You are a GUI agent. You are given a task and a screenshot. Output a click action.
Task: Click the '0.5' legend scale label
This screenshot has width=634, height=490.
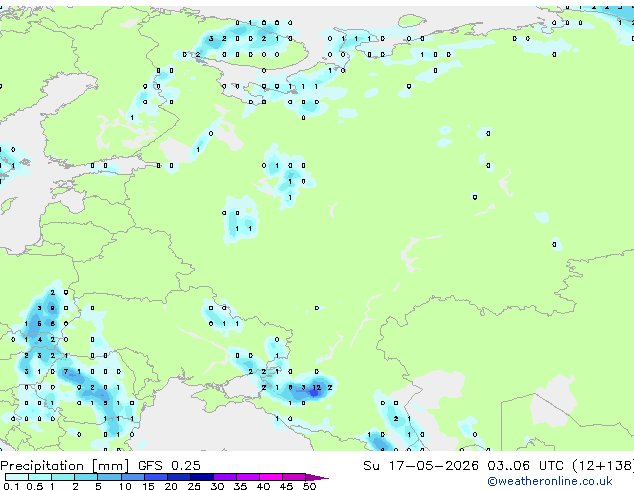[35, 486]
